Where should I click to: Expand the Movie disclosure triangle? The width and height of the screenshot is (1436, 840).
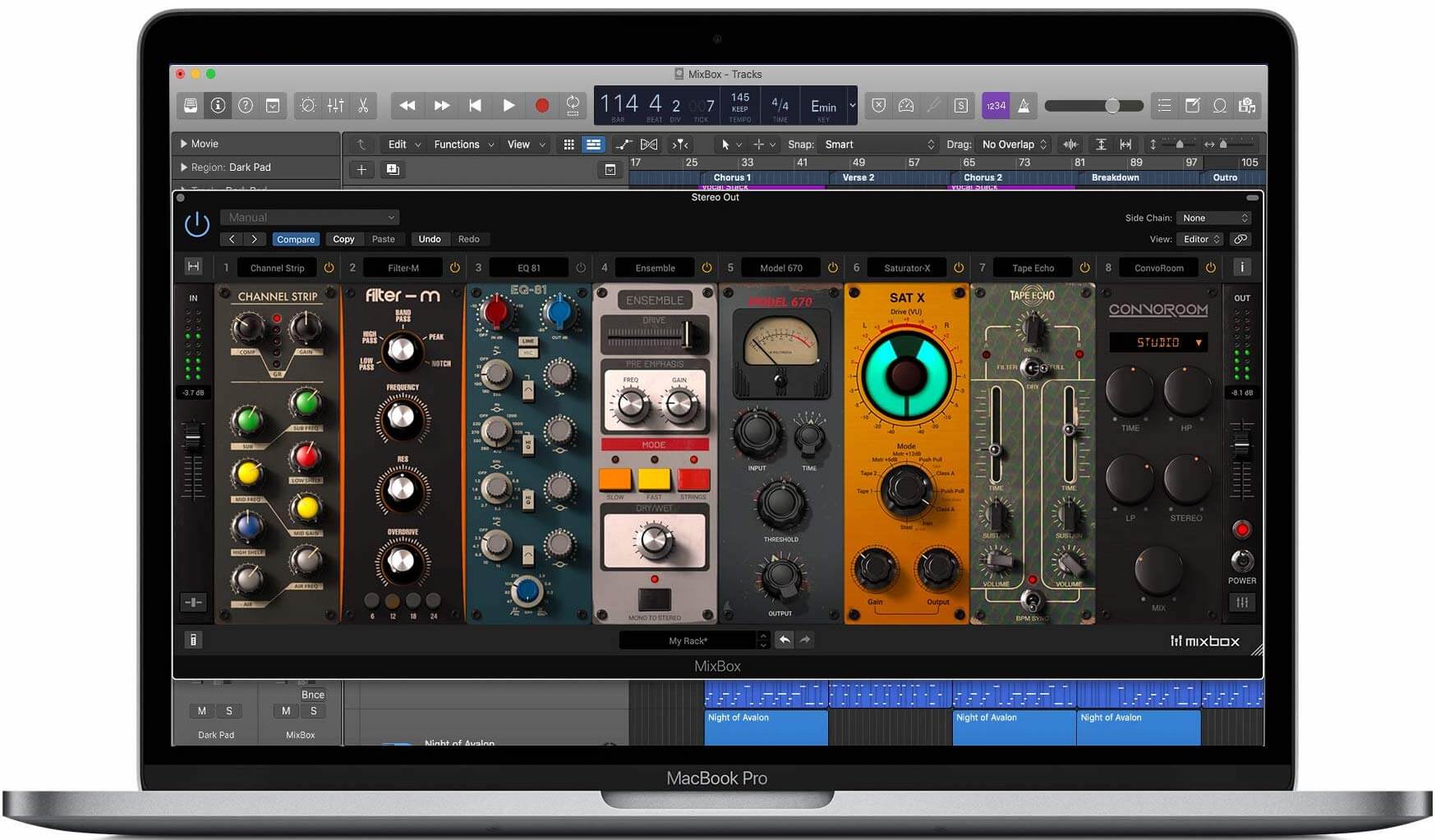pyautogui.click(x=184, y=144)
